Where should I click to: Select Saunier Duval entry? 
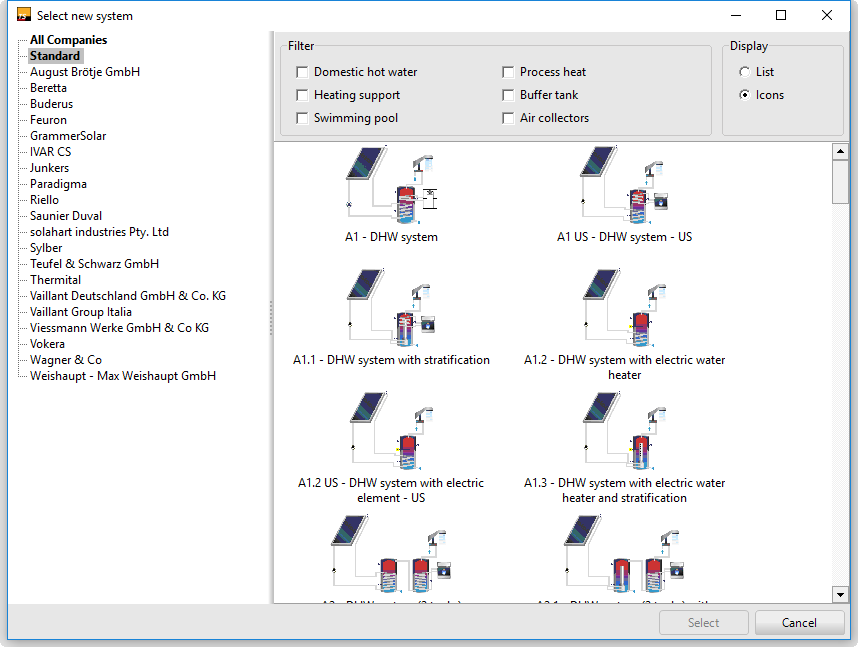[x=66, y=216]
